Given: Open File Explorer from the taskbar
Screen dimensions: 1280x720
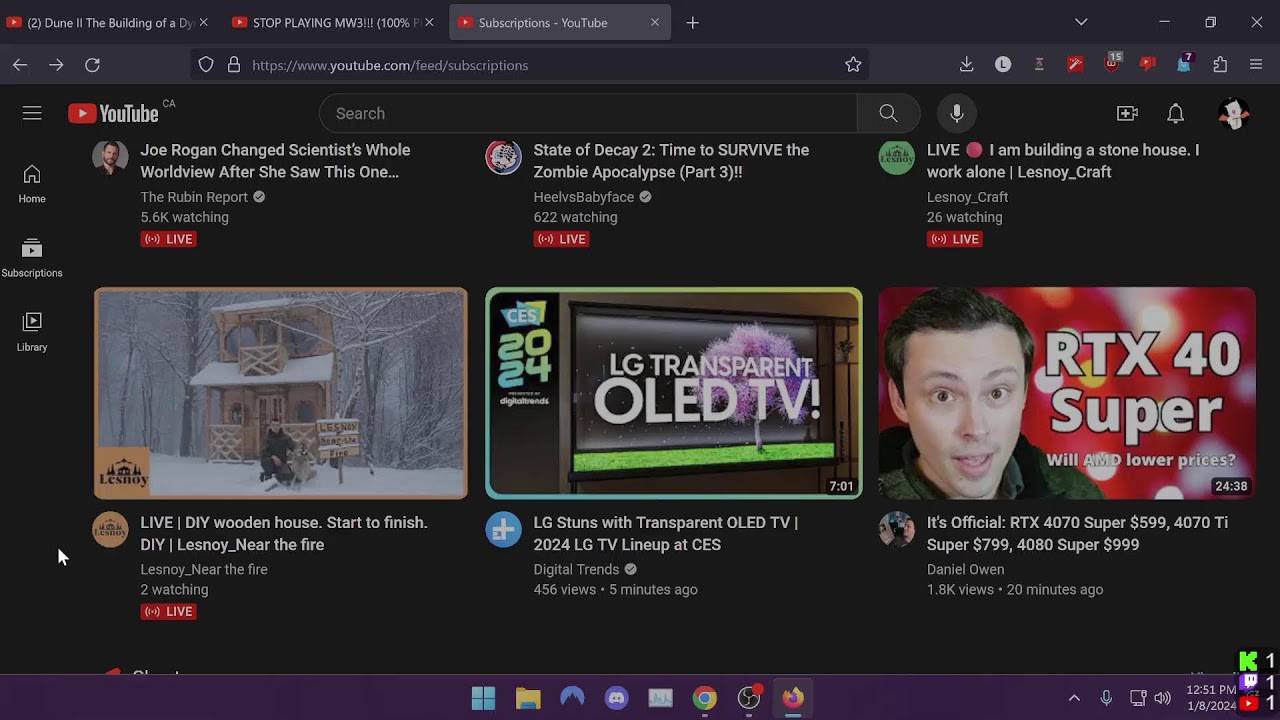Looking at the screenshot, I should click(x=528, y=698).
